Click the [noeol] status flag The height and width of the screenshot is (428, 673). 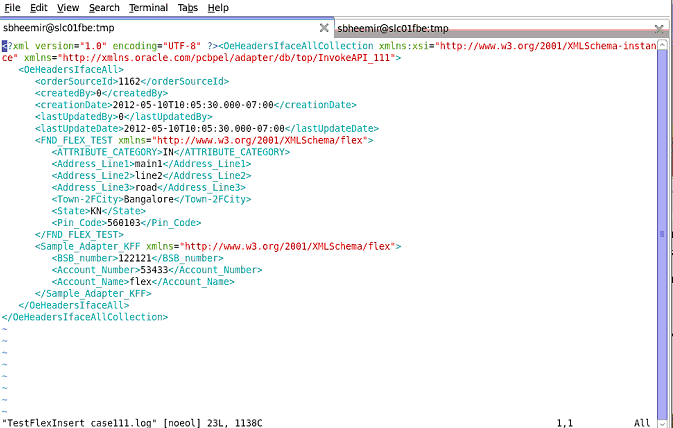coord(182,423)
